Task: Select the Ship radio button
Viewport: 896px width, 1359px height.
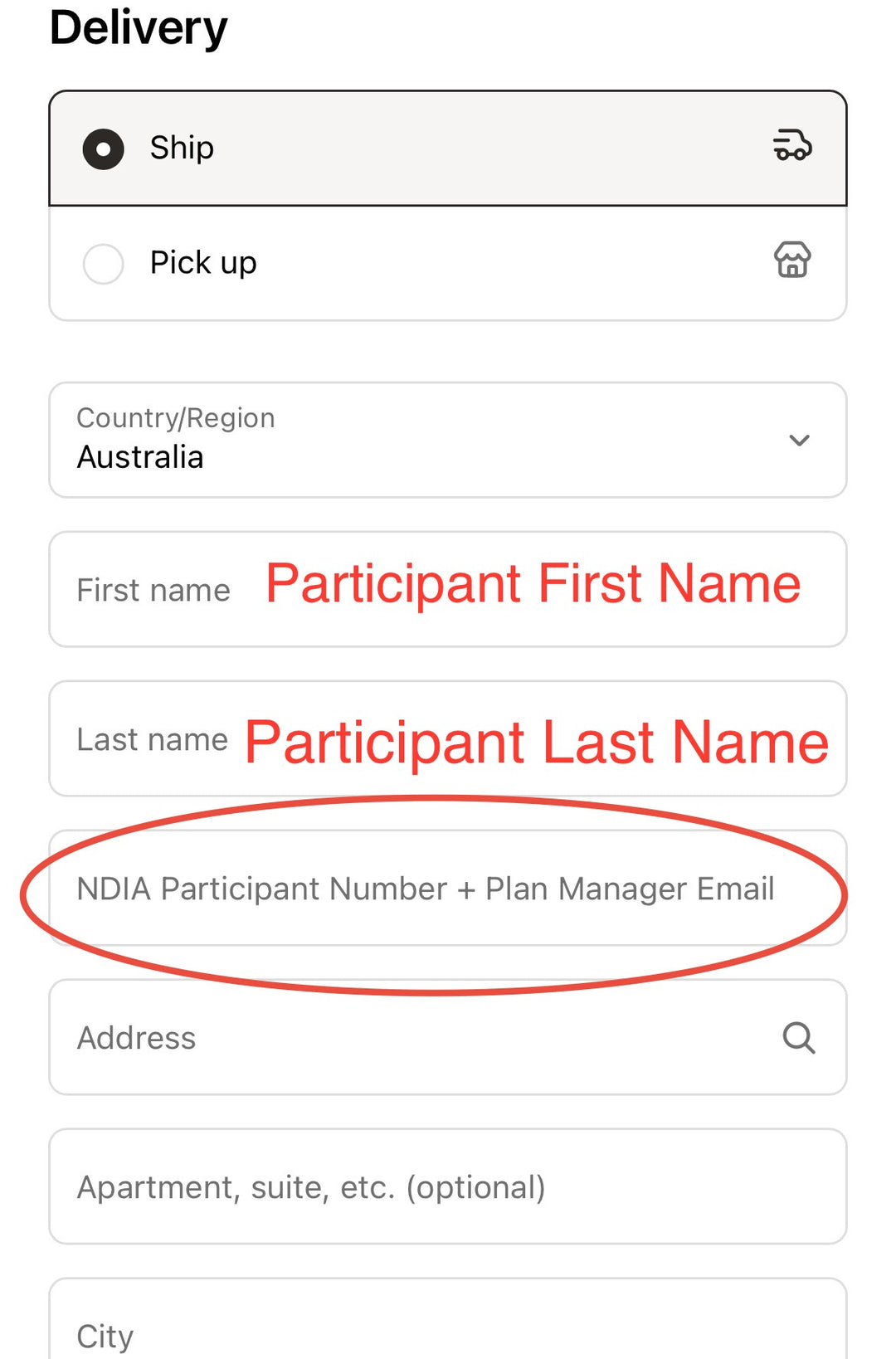Action: (104, 149)
